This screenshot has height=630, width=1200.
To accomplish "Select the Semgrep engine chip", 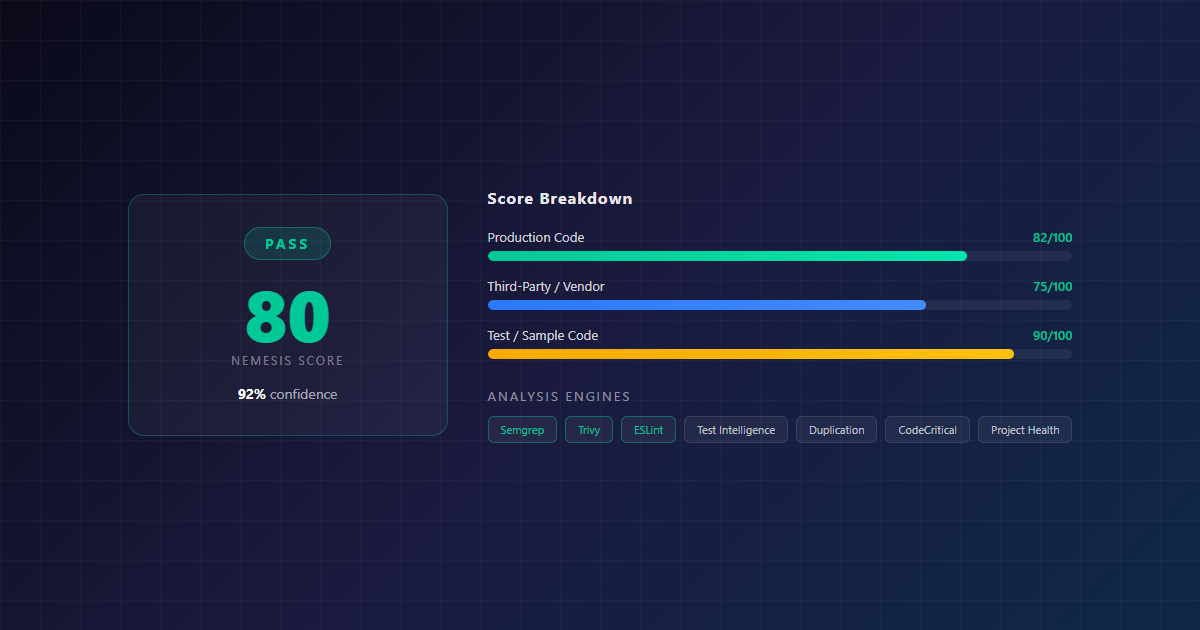I will click(522, 430).
